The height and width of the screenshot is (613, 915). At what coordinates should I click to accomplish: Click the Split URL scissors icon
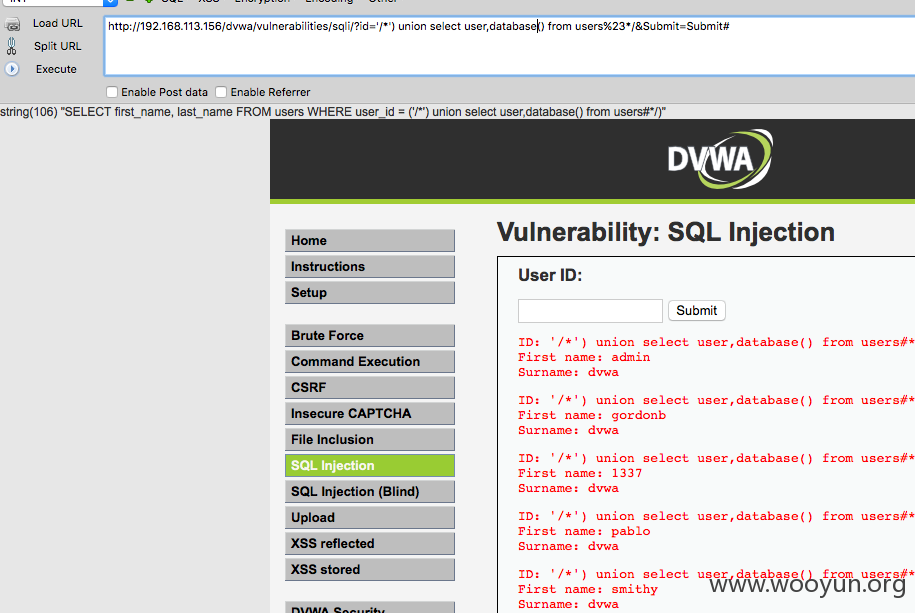click(x=12, y=46)
